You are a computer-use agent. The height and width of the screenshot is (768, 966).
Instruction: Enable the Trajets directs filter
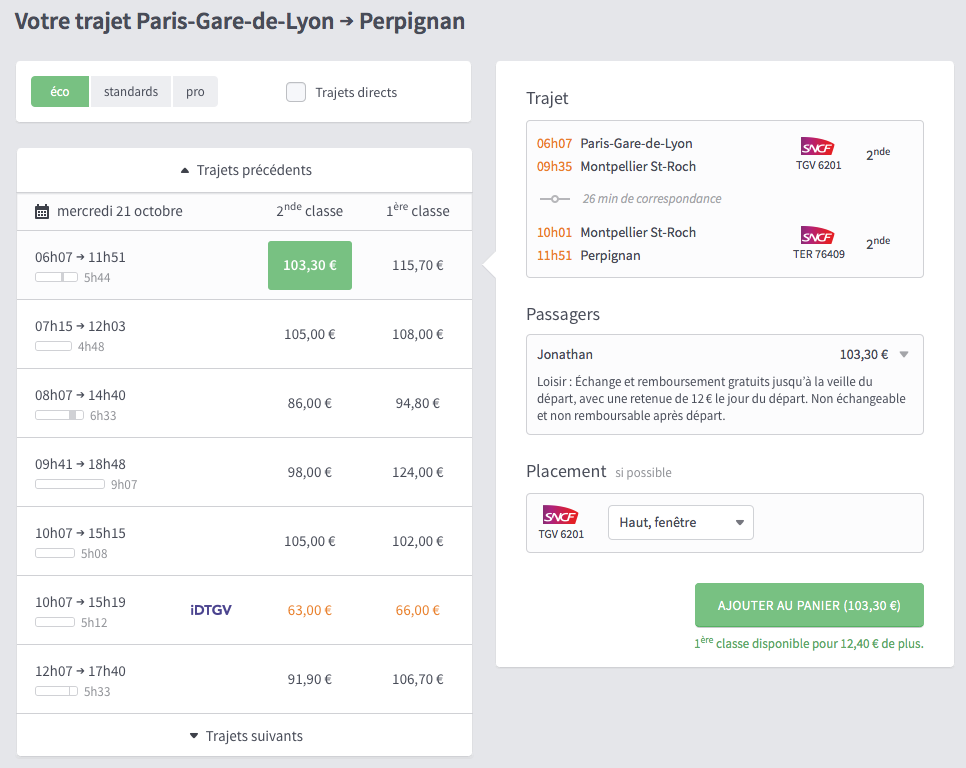(296, 91)
